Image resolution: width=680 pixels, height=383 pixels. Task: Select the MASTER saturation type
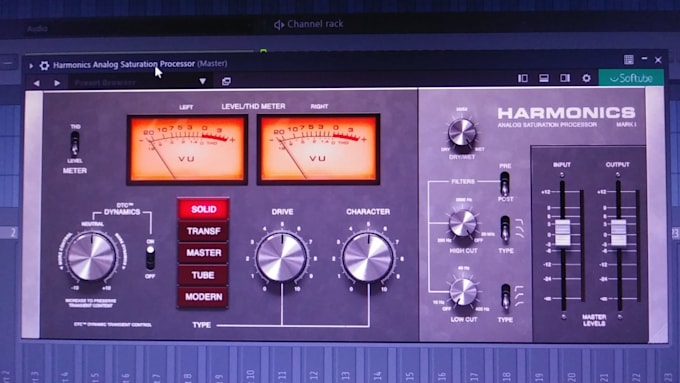tap(203, 253)
